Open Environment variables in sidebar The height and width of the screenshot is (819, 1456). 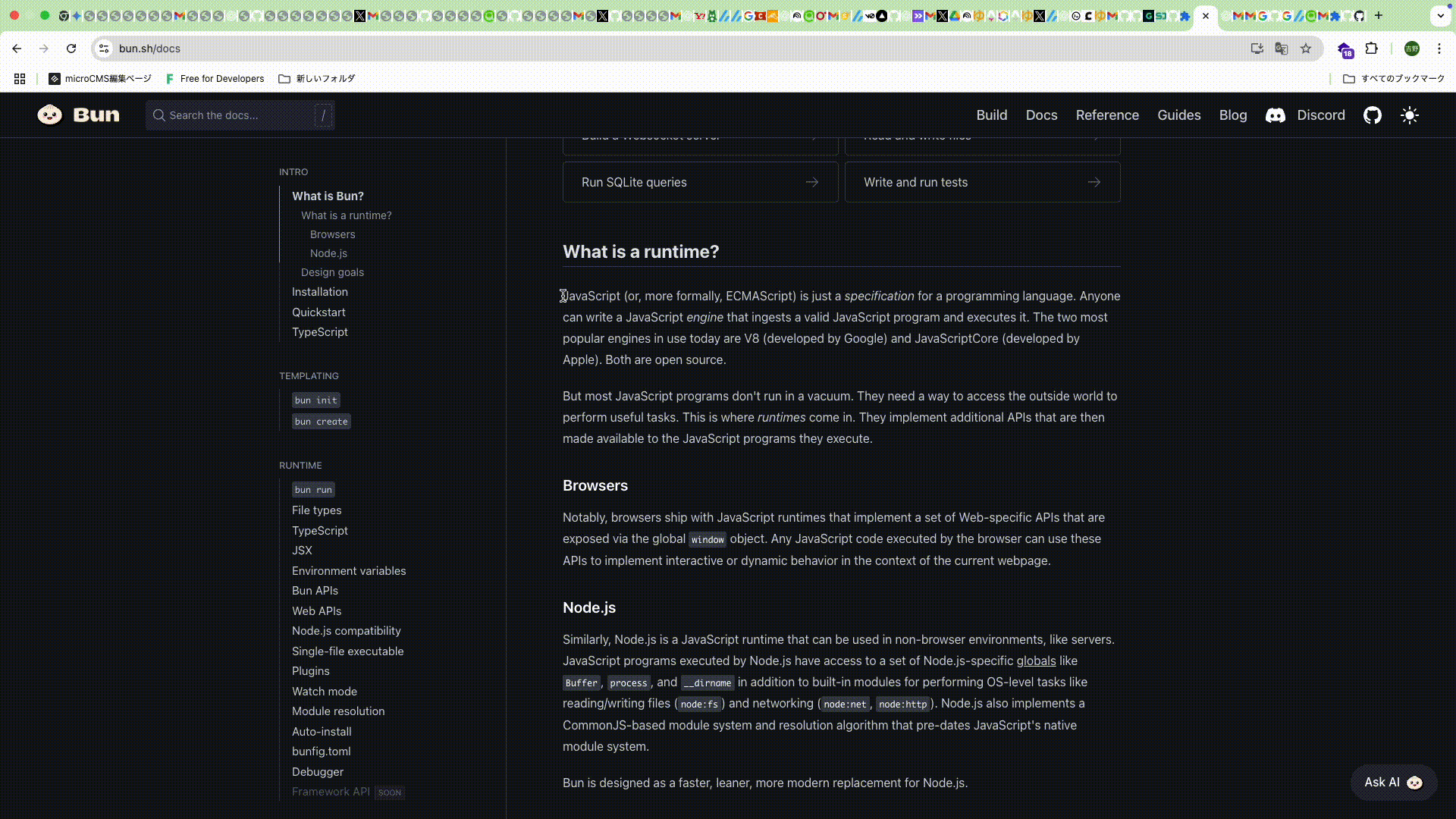pos(349,571)
